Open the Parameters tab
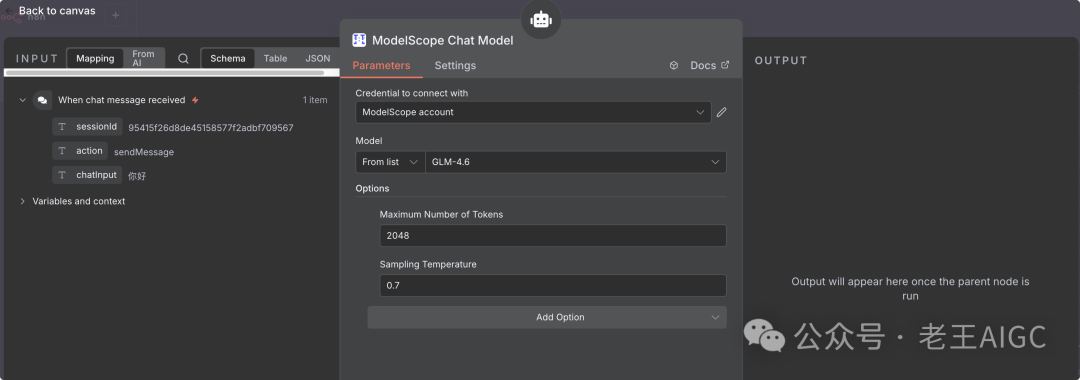Image resolution: width=1080 pixels, height=380 pixels. [381, 65]
